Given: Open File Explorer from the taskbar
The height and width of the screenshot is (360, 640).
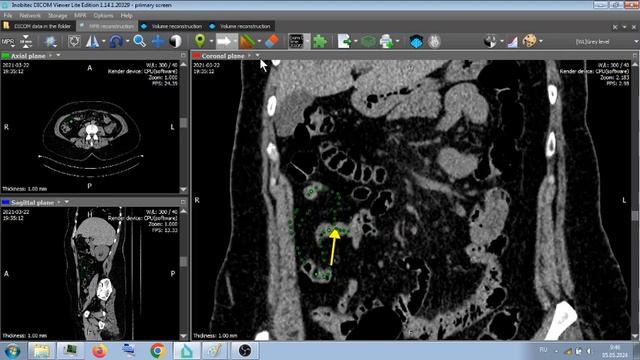Looking at the screenshot, I should [41, 351].
